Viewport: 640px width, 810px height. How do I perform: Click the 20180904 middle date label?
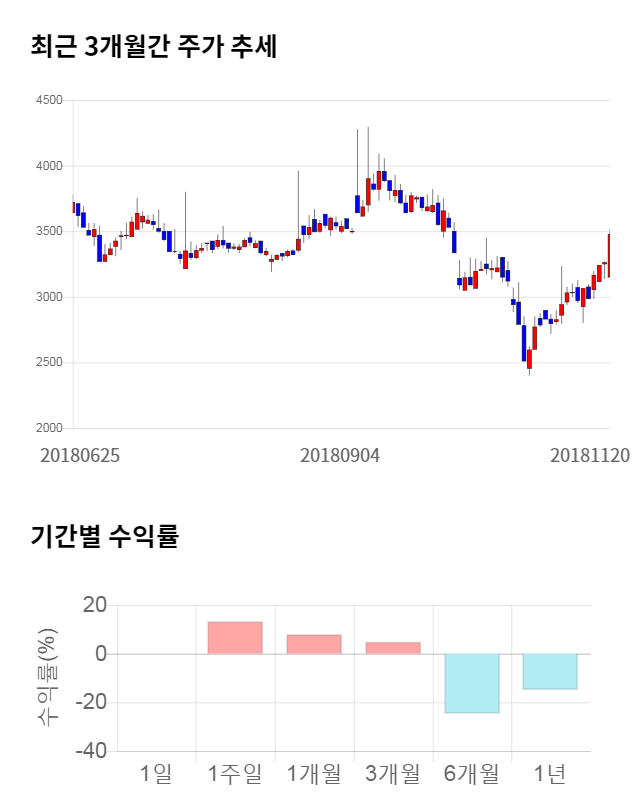click(340, 455)
